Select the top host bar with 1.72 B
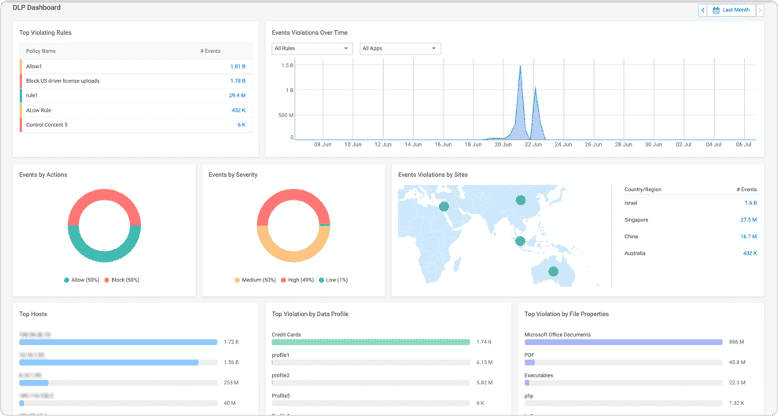The height and width of the screenshot is (416, 778). pyautogui.click(x=118, y=342)
